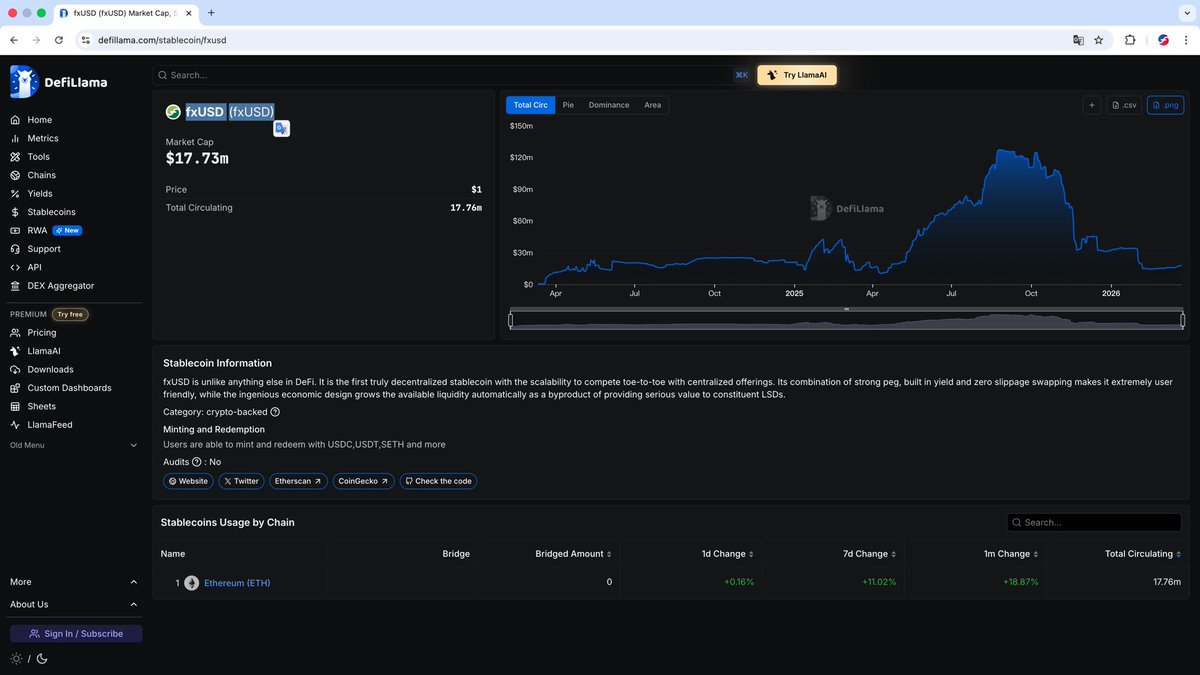
Task: Open RWA section marked New
Action: click(x=45, y=230)
